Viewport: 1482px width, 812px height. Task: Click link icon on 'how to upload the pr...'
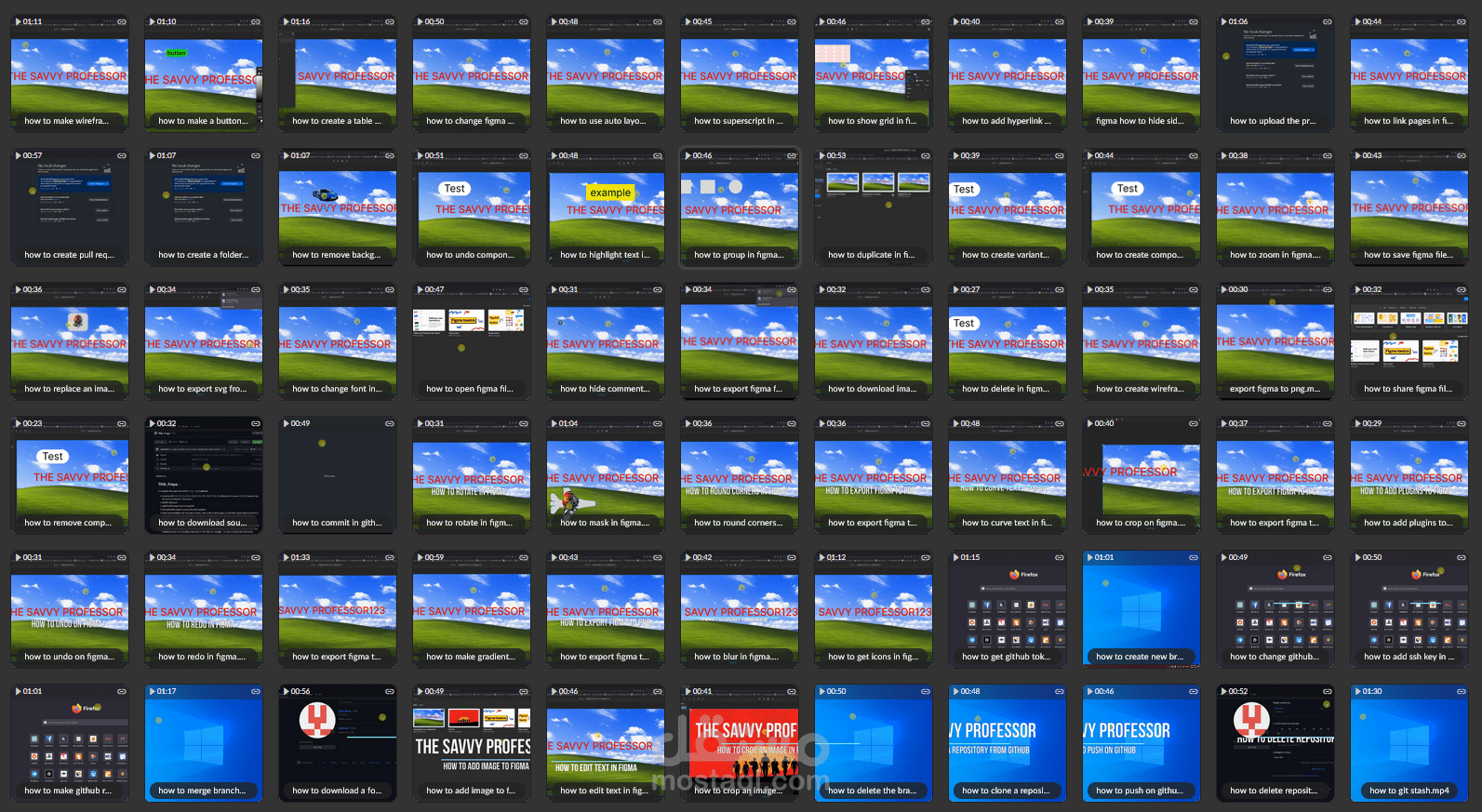click(x=1327, y=21)
